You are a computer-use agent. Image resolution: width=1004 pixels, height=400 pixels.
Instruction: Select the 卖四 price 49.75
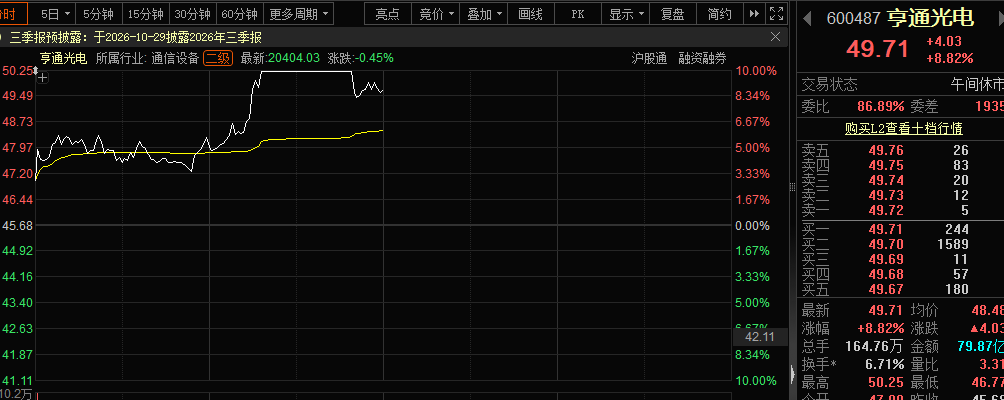[x=886, y=166]
